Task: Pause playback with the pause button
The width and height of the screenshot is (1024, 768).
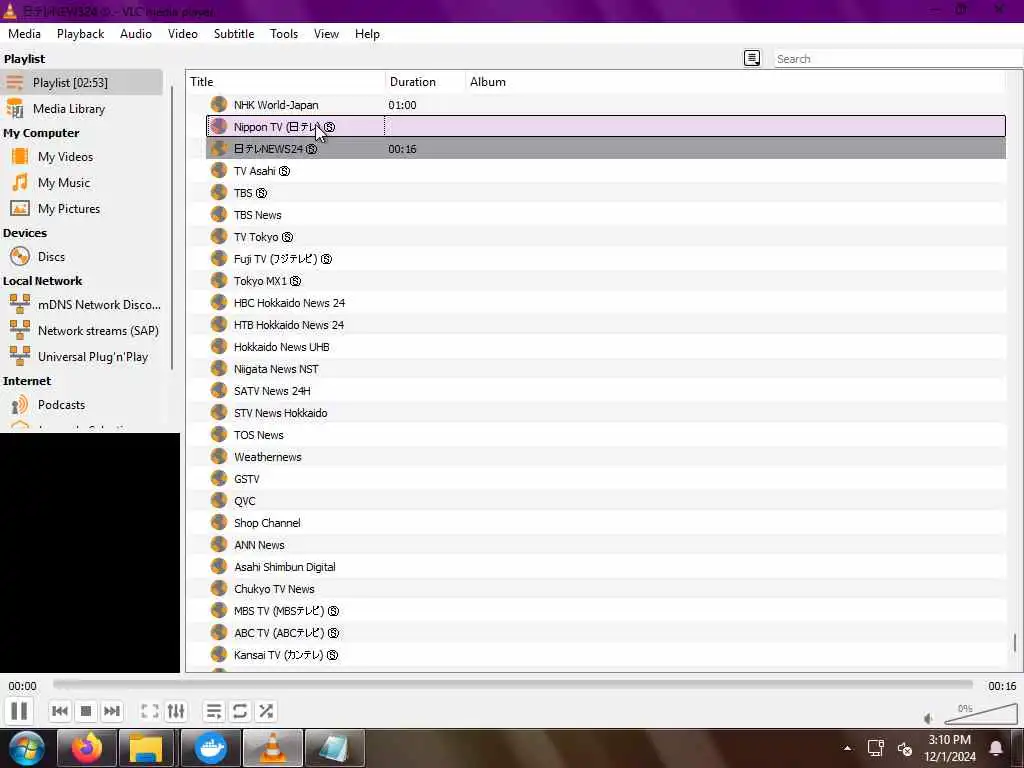Action: pos(19,711)
